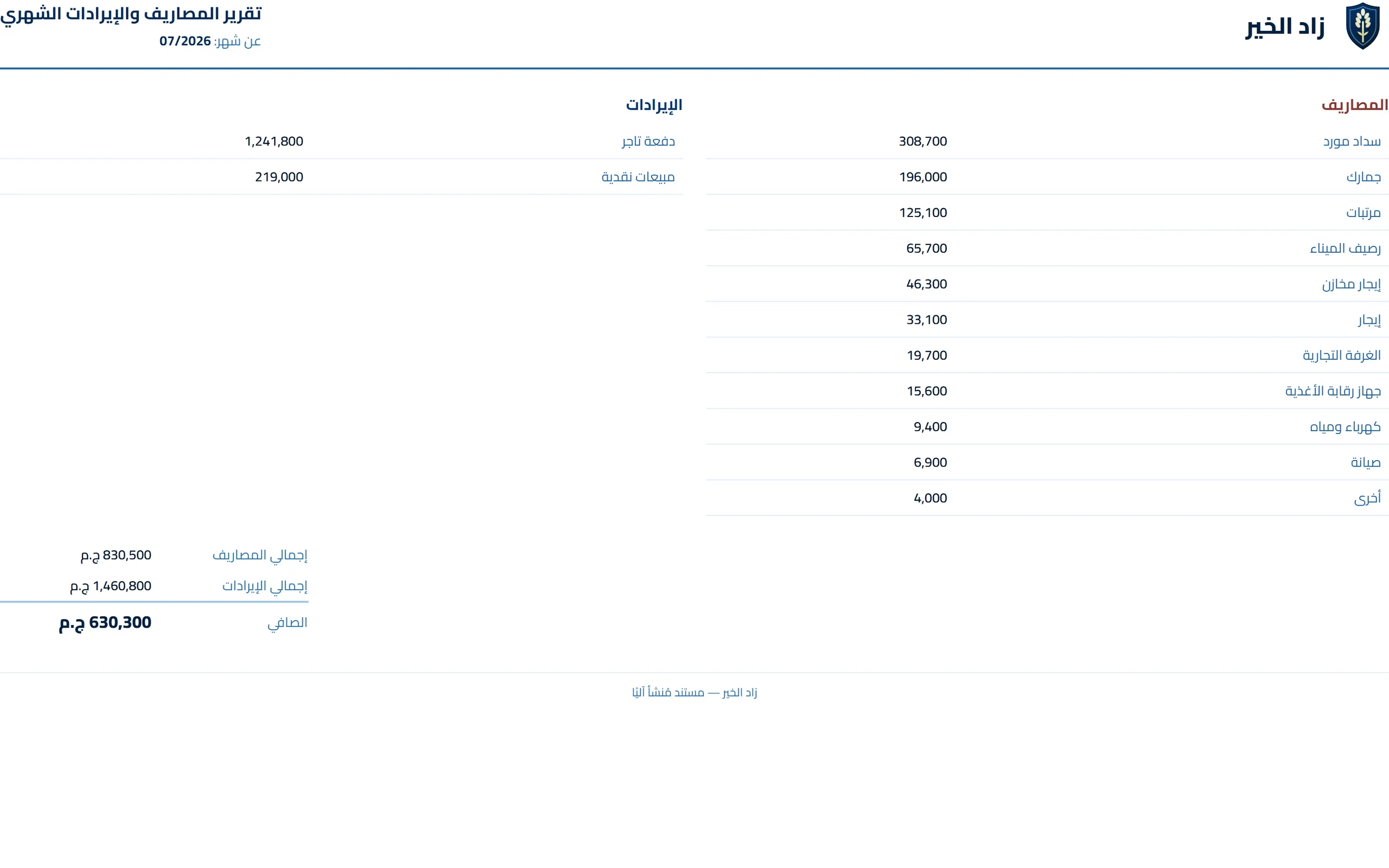Select the جهاز رقابة الأغذية expense label
The height and width of the screenshot is (868, 1389).
pos(1333,391)
